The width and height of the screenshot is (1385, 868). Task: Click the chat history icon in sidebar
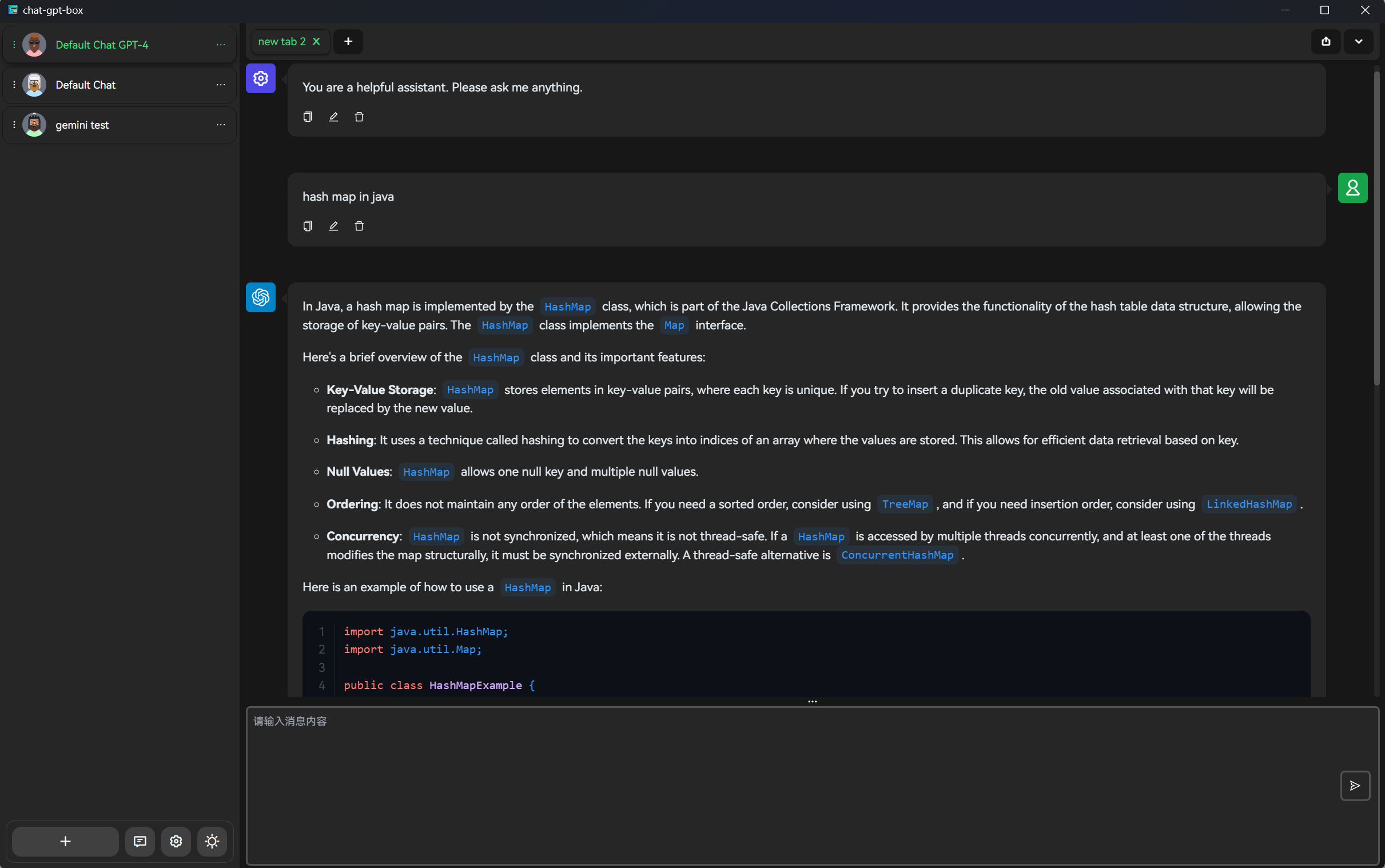(x=140, y=841)
